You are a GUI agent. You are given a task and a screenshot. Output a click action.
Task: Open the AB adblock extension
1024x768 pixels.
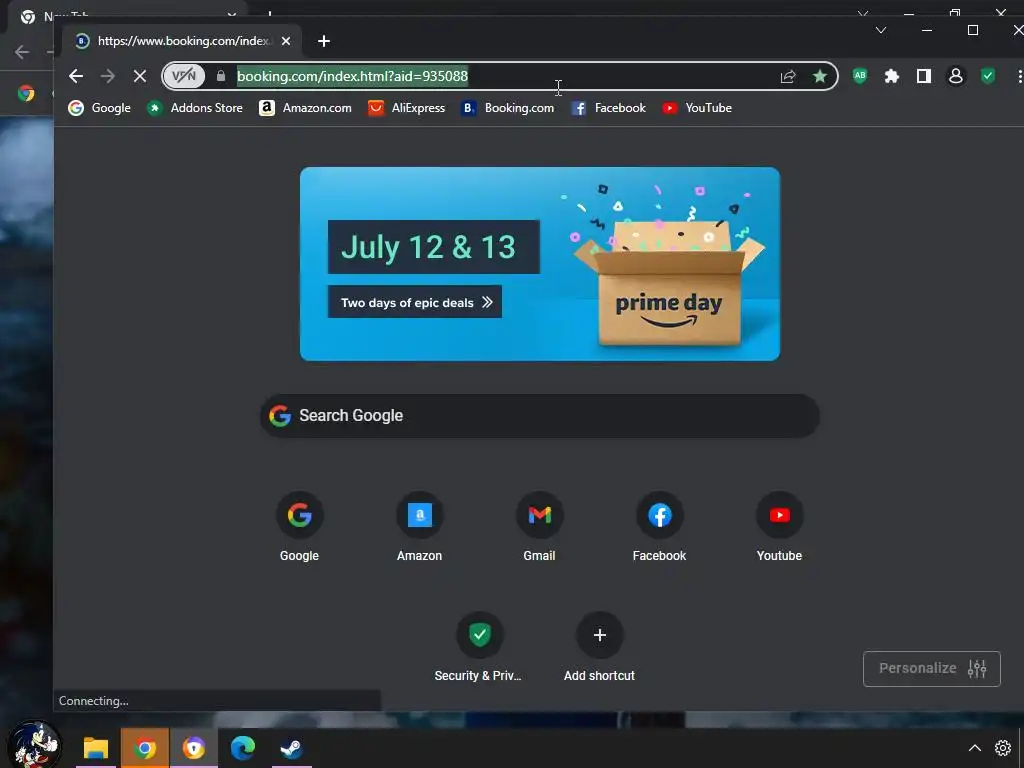[x=860, y=76]
